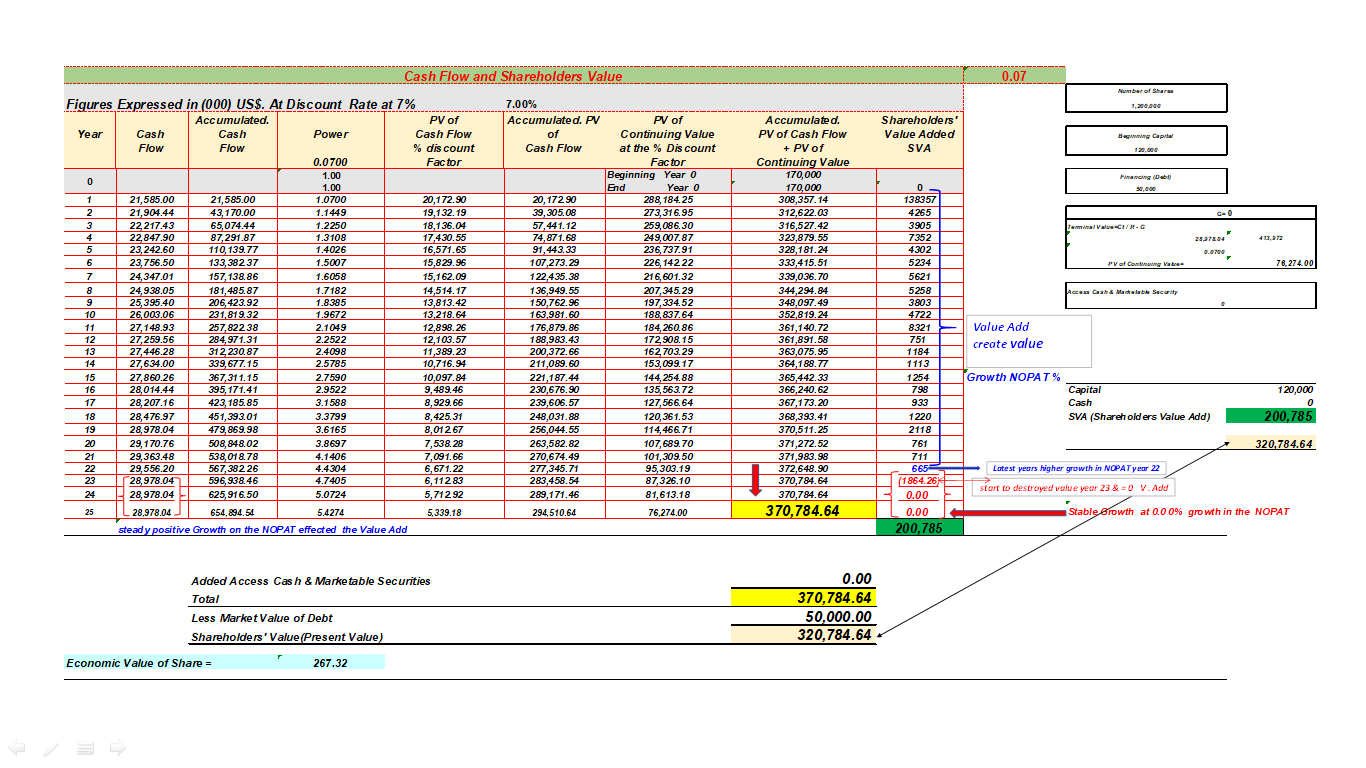Select year 1 PV of cash flow 20,172.90
This screenshot has height=768, width=1366.
pyautogui.click(x=444, y=200)
